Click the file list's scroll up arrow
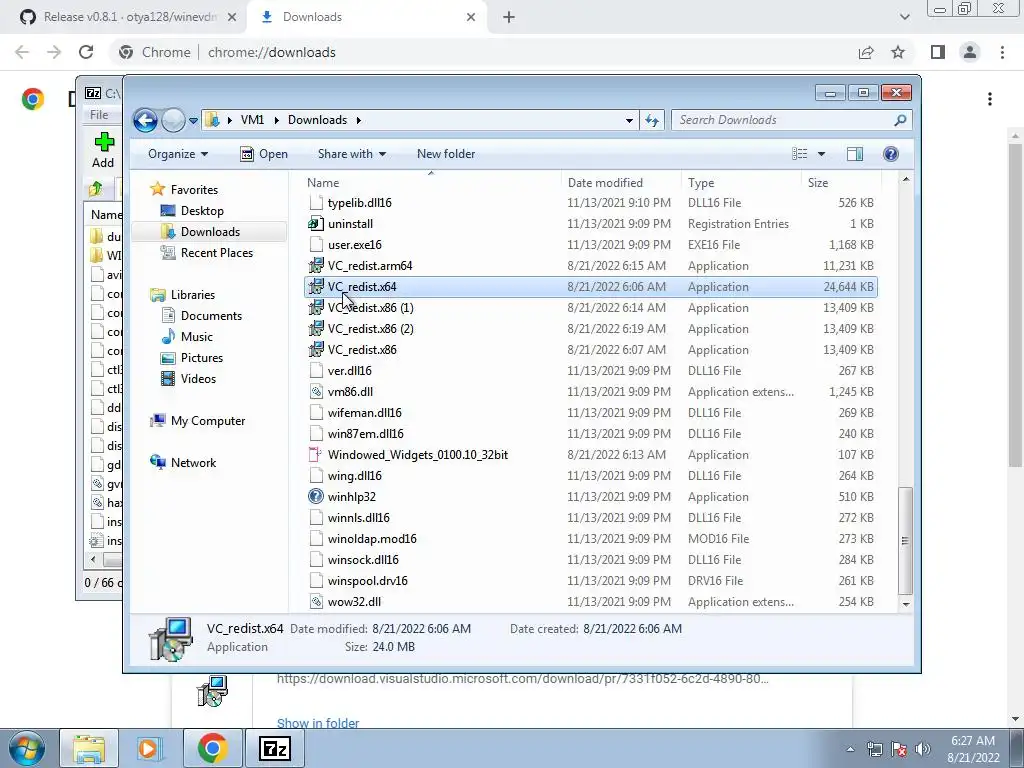This screenshot has height=768, width=1024. [905, 179]
